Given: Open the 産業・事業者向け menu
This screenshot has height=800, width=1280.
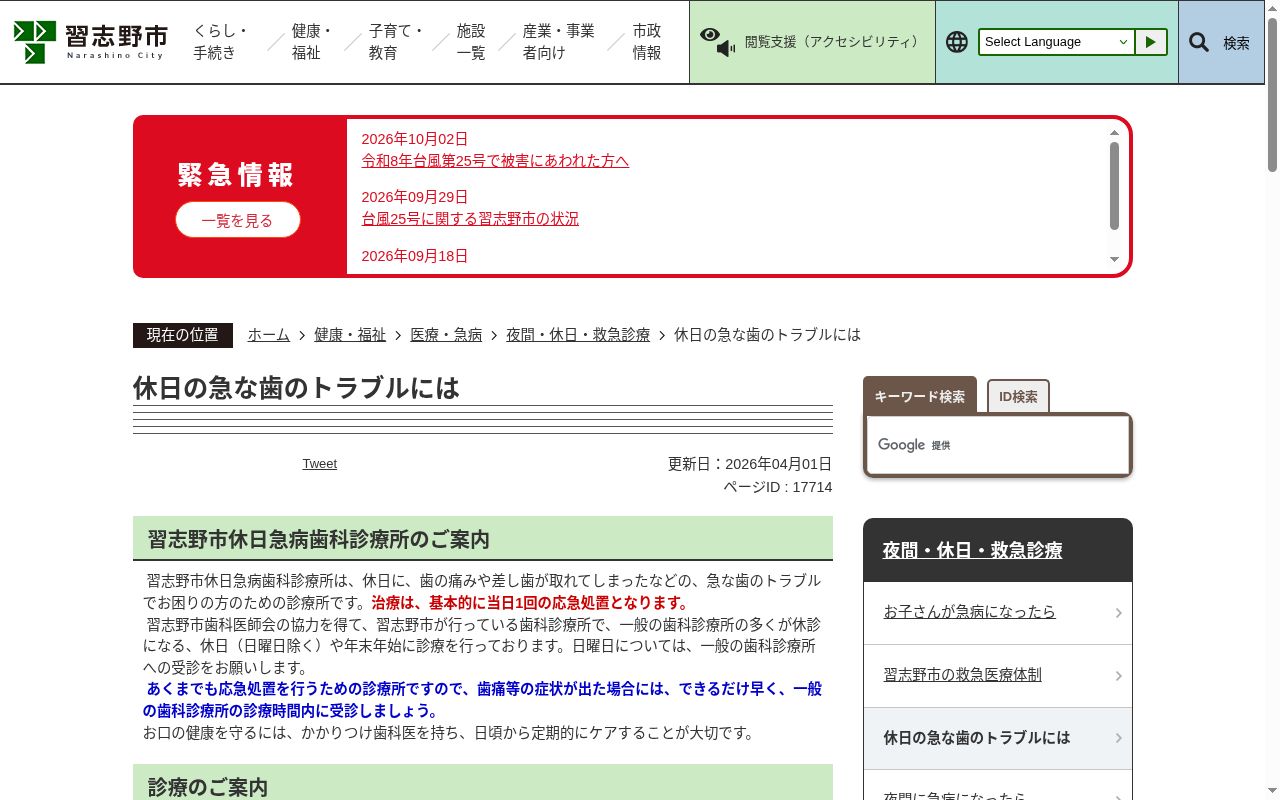Looking at the screenshot, I should click(558, 42).
